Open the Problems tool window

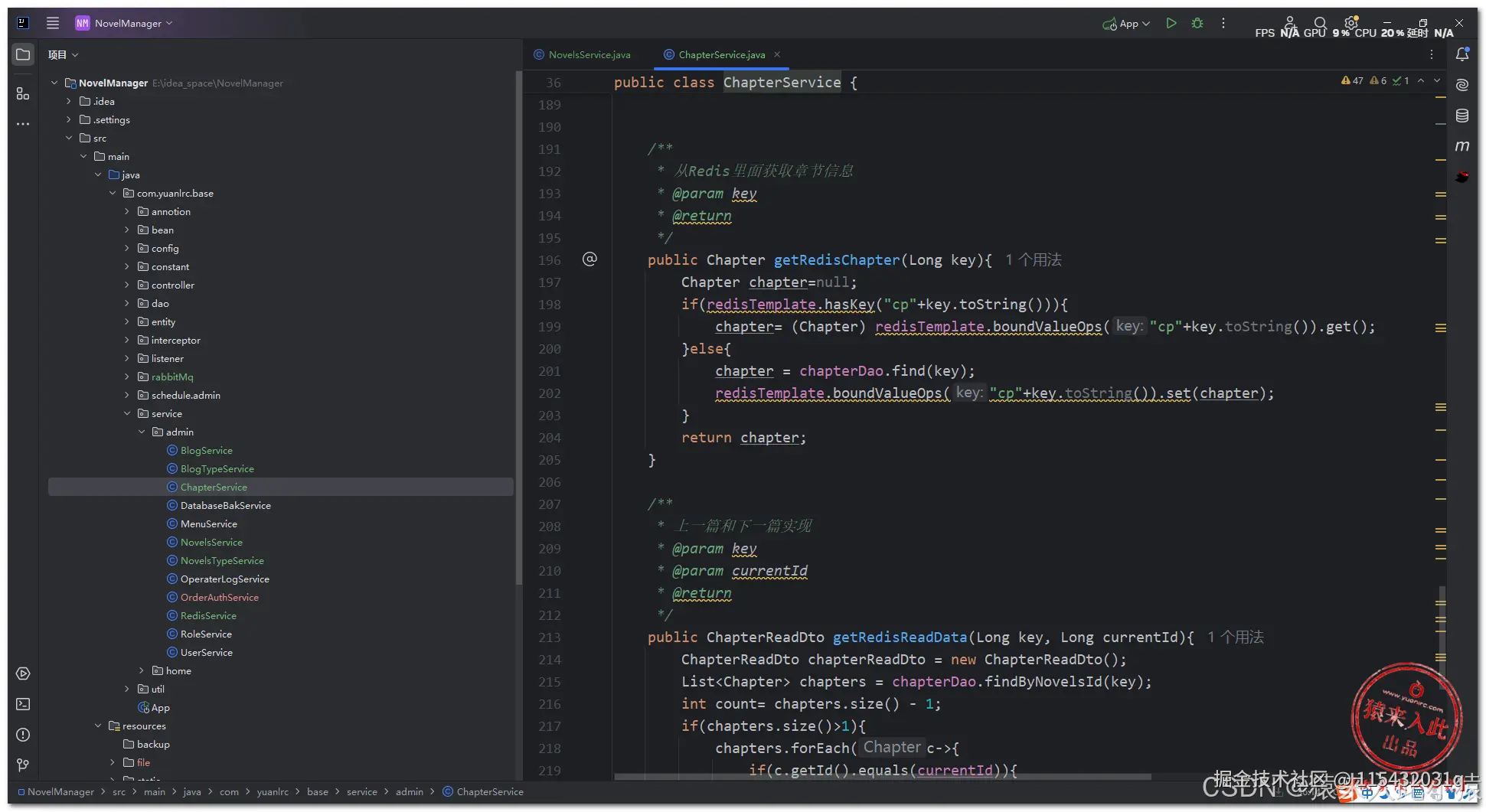coord(23,735)
